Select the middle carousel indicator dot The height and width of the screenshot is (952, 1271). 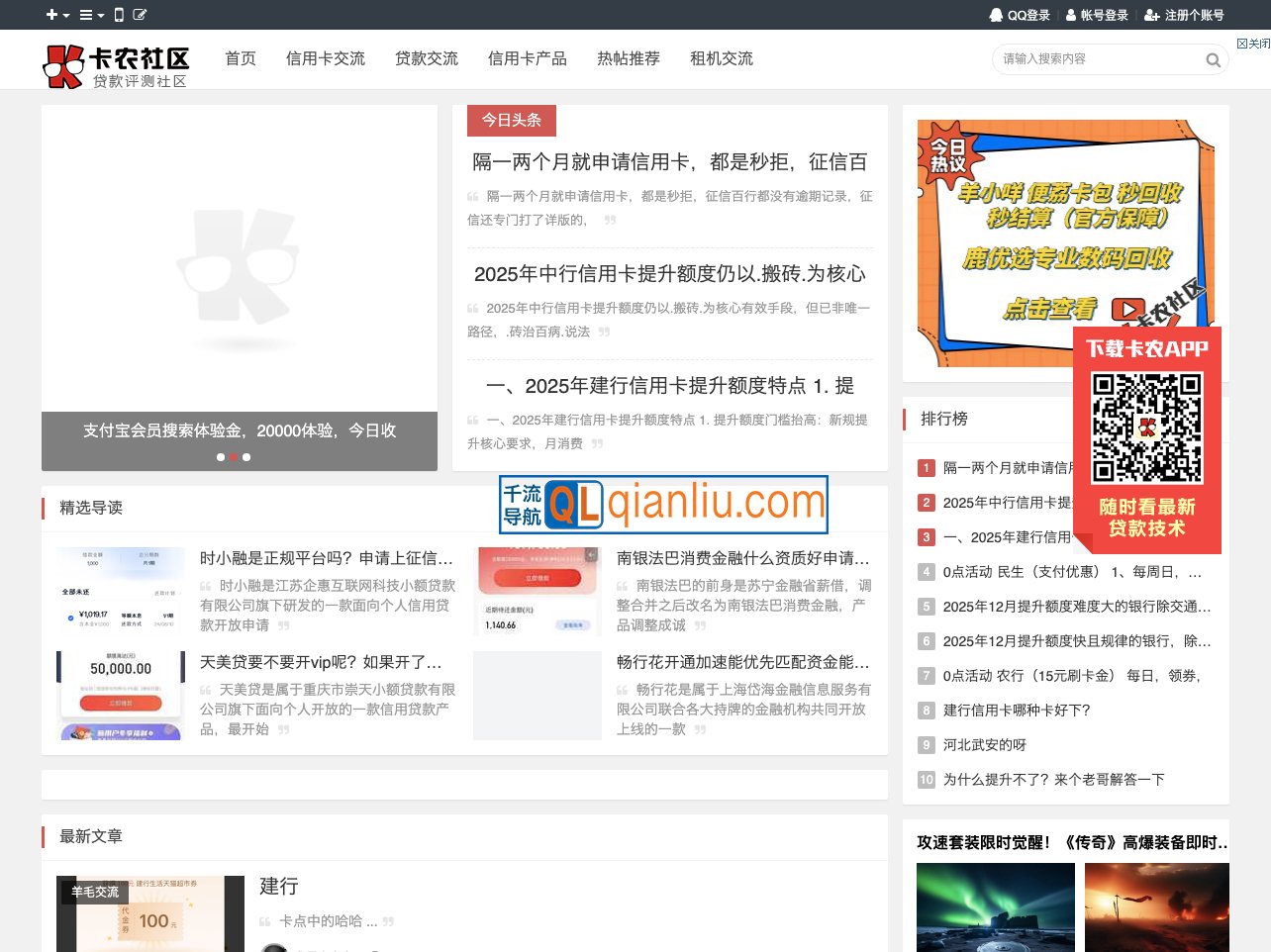[x=234, y=457]
